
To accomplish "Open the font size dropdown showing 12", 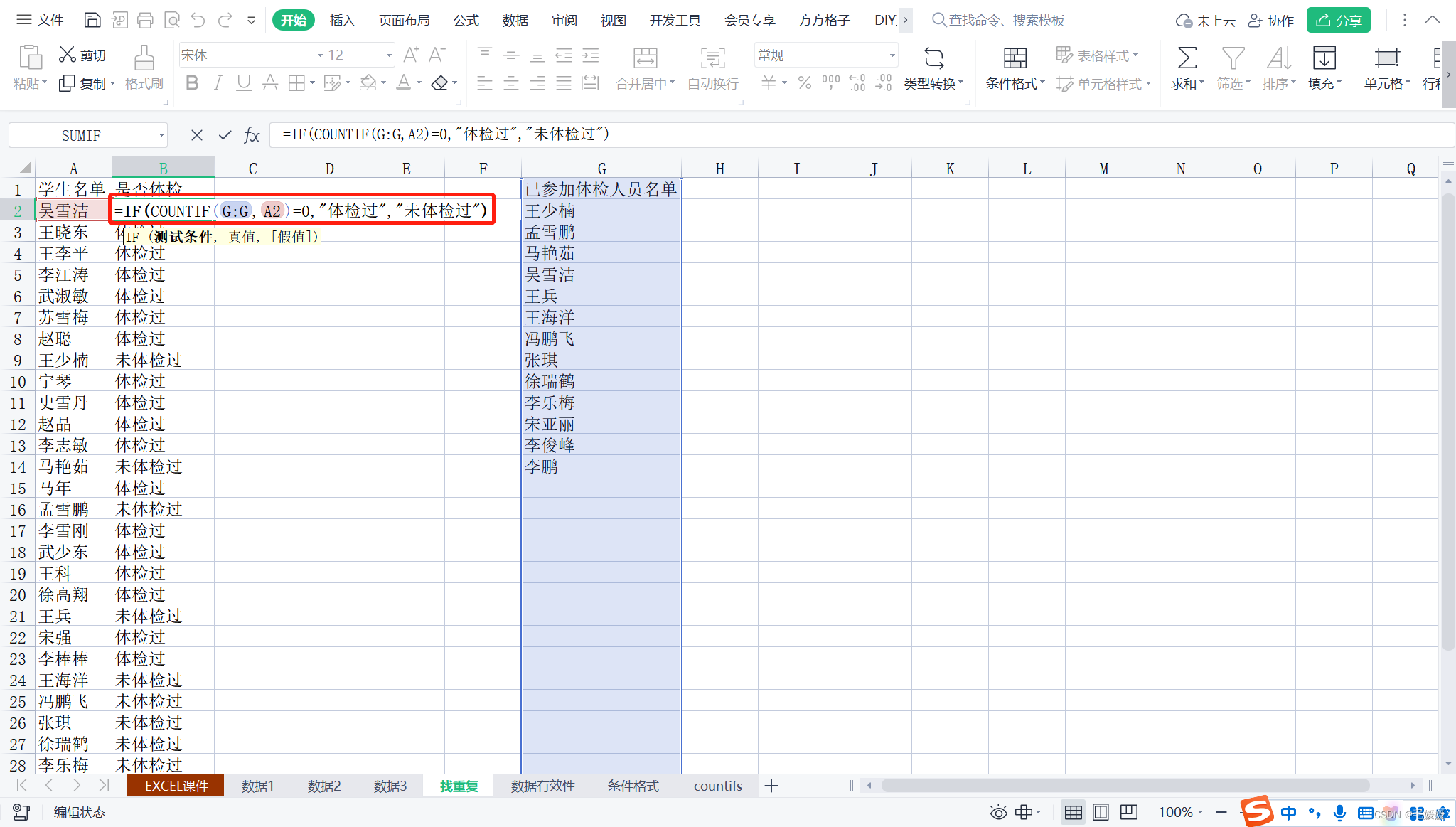I will 389,55.
